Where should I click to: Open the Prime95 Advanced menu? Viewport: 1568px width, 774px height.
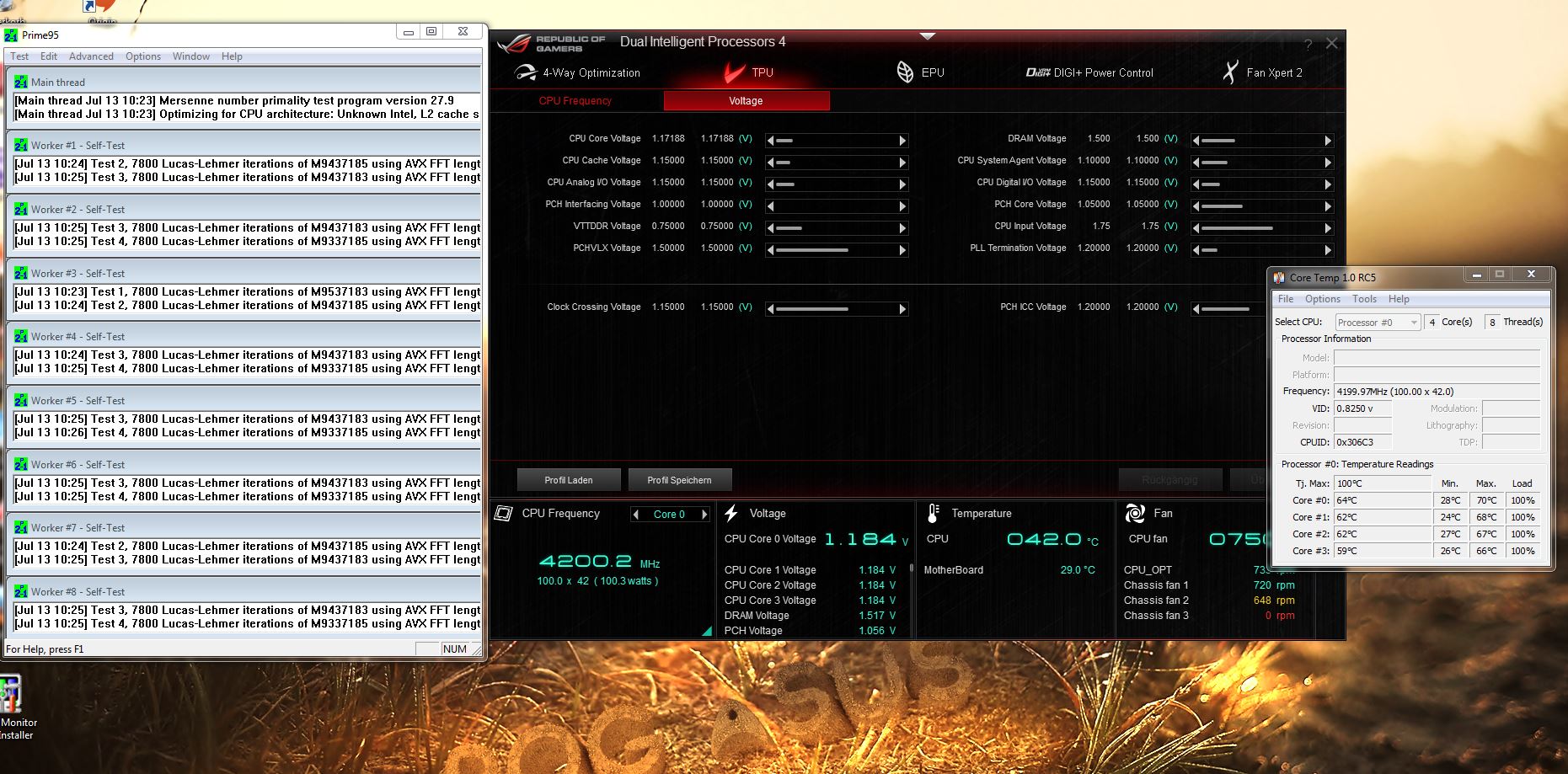[91, 56]
